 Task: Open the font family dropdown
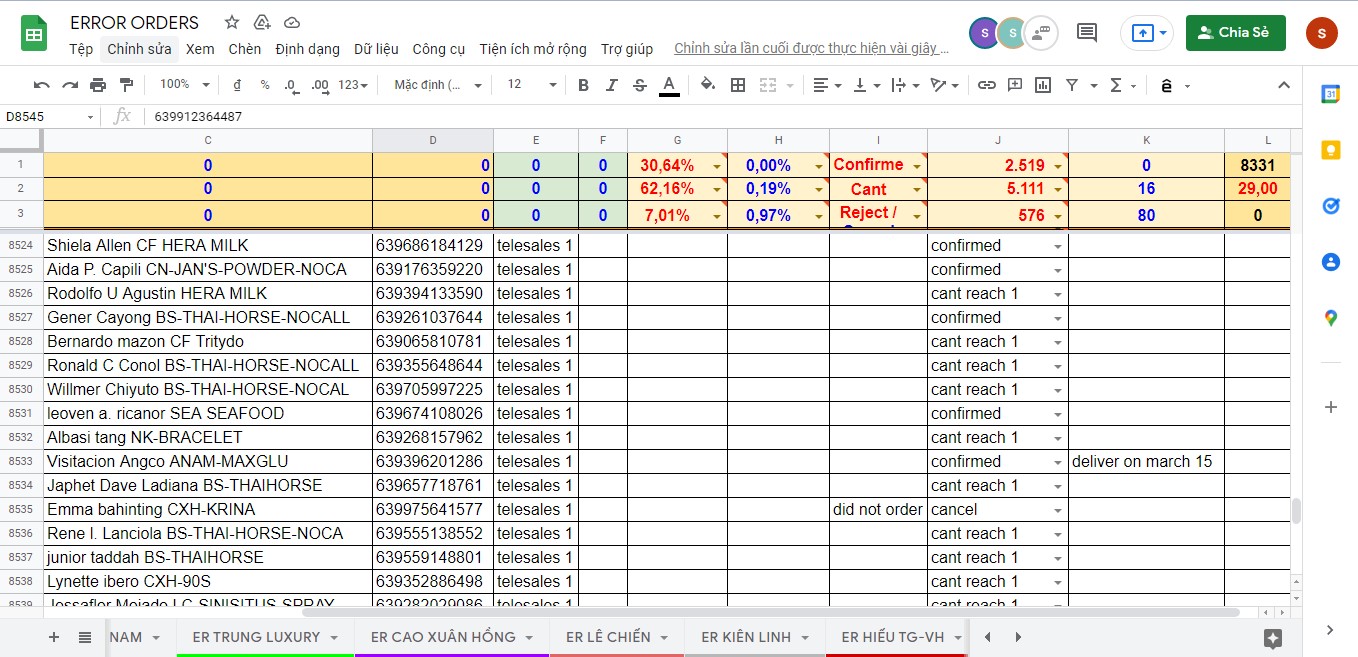point(436,85)
